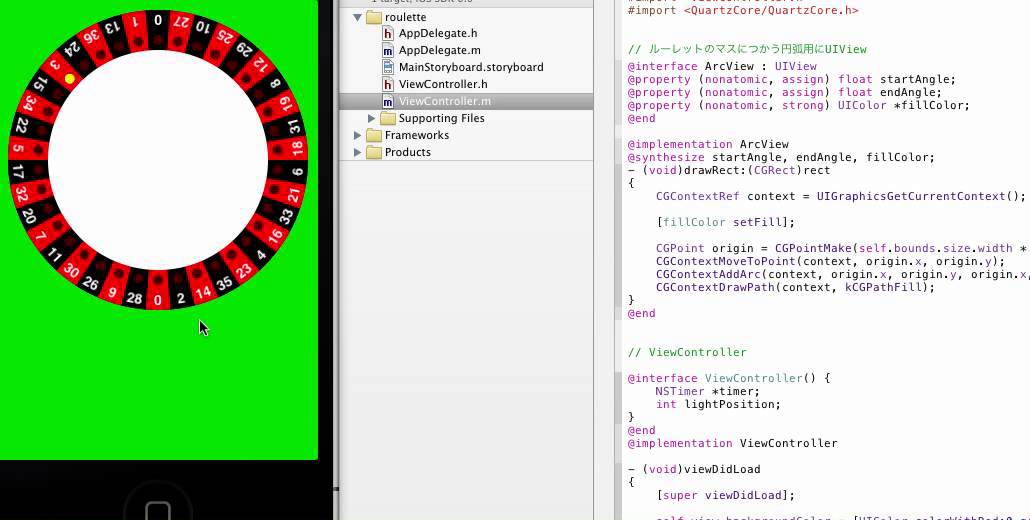Click the roulette folder icon

tap(374, 17)
